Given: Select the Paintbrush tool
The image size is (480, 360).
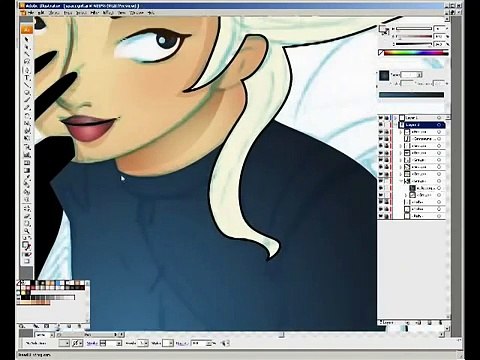Looking at the screenshot, I should click(x=27, y=101).
